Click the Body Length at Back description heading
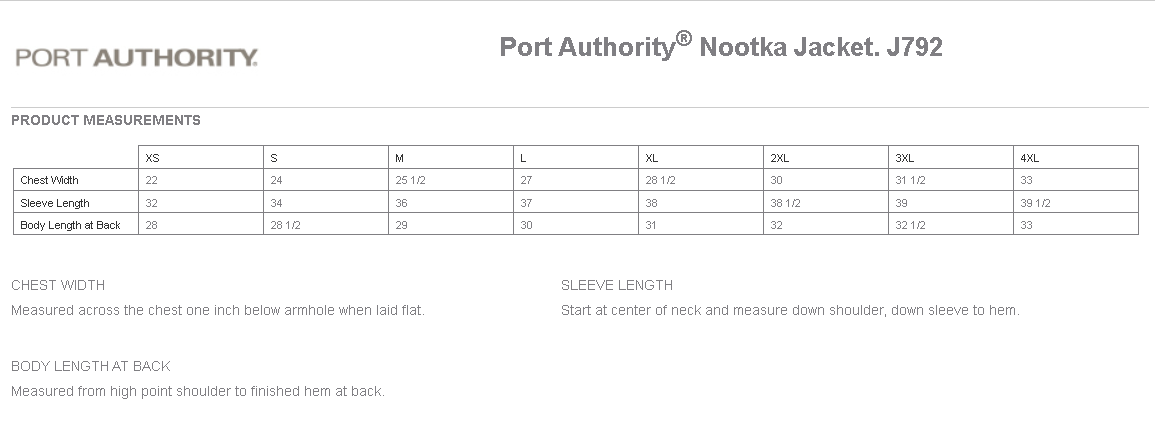Screen dimensions: 1155x435 (91, 366)
